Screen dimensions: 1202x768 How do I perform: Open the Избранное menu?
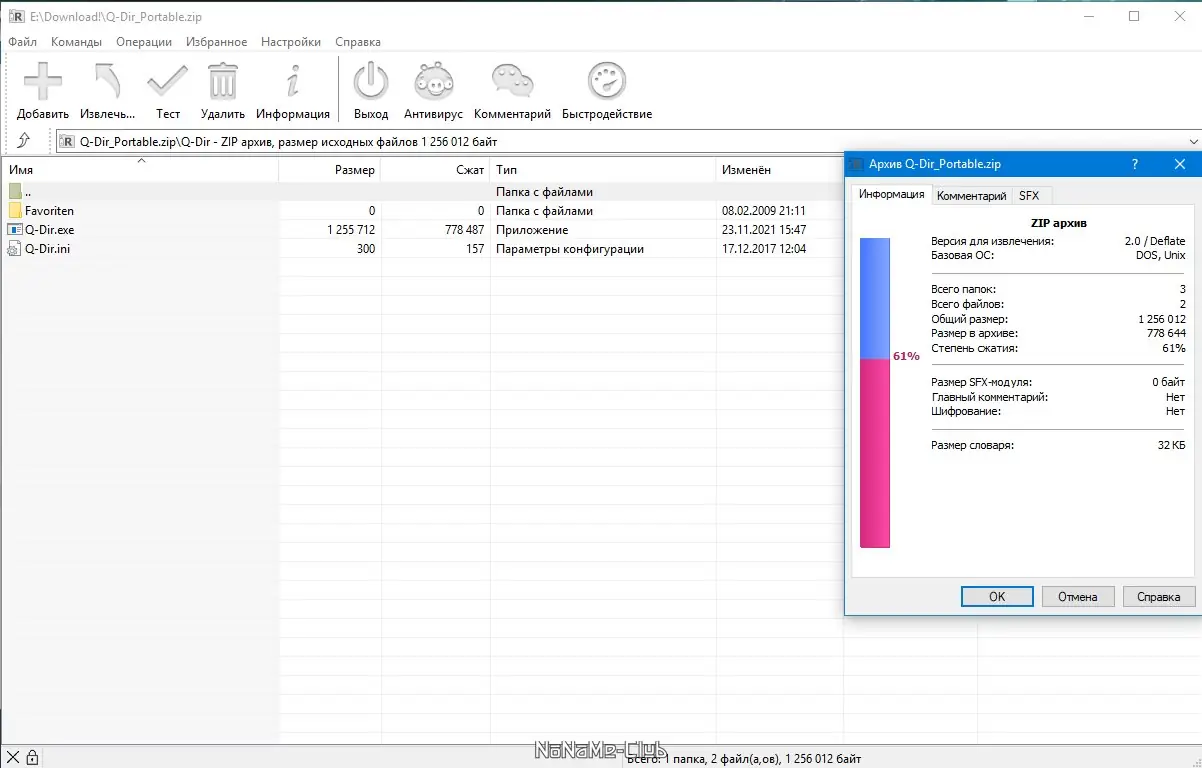[216, 42]
